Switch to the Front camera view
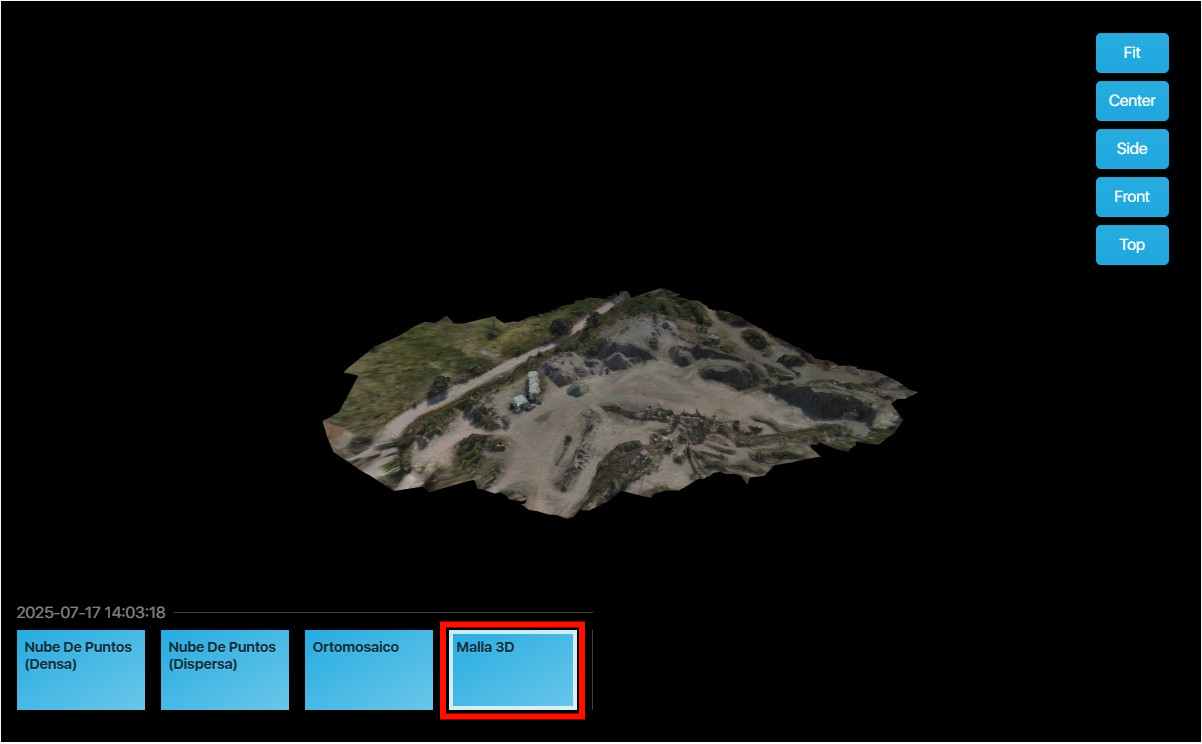Image resolution: width=1202 pixels, height=744 pixels. [1131, 197]
